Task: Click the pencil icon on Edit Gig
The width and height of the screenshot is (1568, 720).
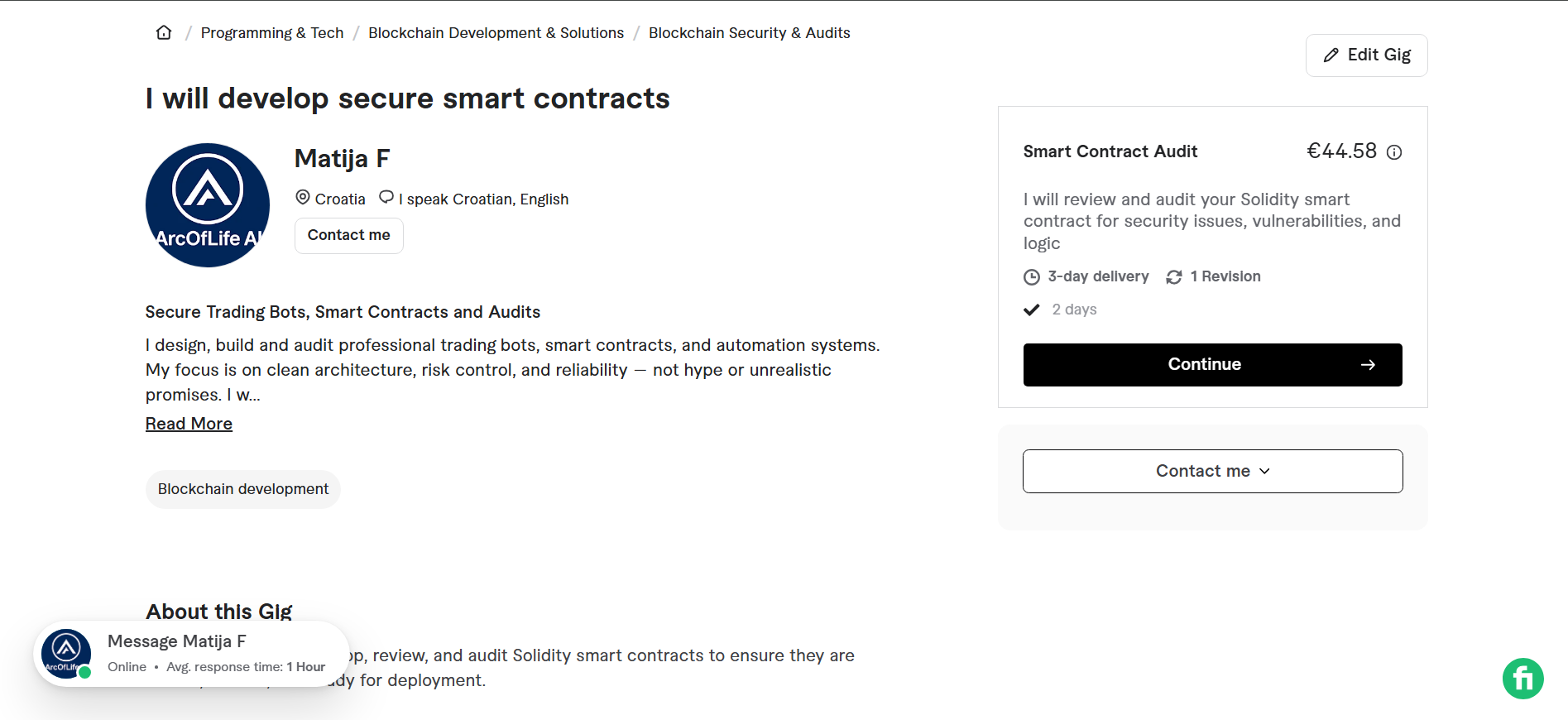Action: [x=1330, y=55]
